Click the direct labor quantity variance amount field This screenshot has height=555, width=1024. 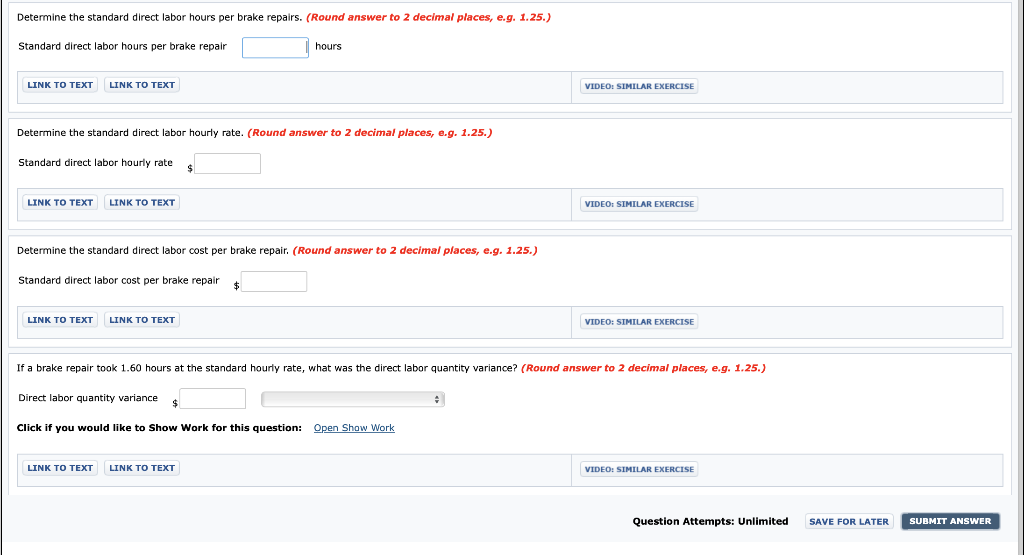tap(212, 398)
